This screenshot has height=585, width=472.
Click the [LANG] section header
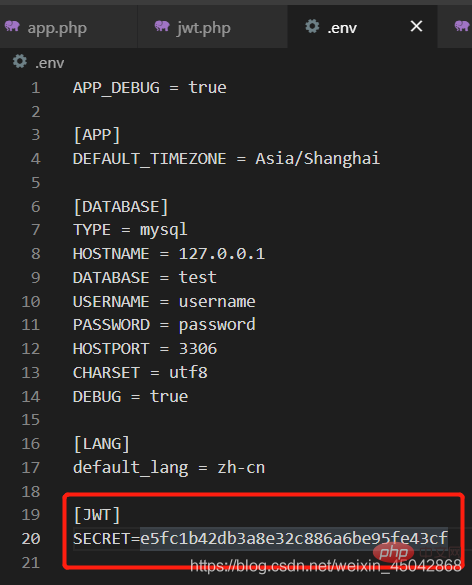click(101, 444)
